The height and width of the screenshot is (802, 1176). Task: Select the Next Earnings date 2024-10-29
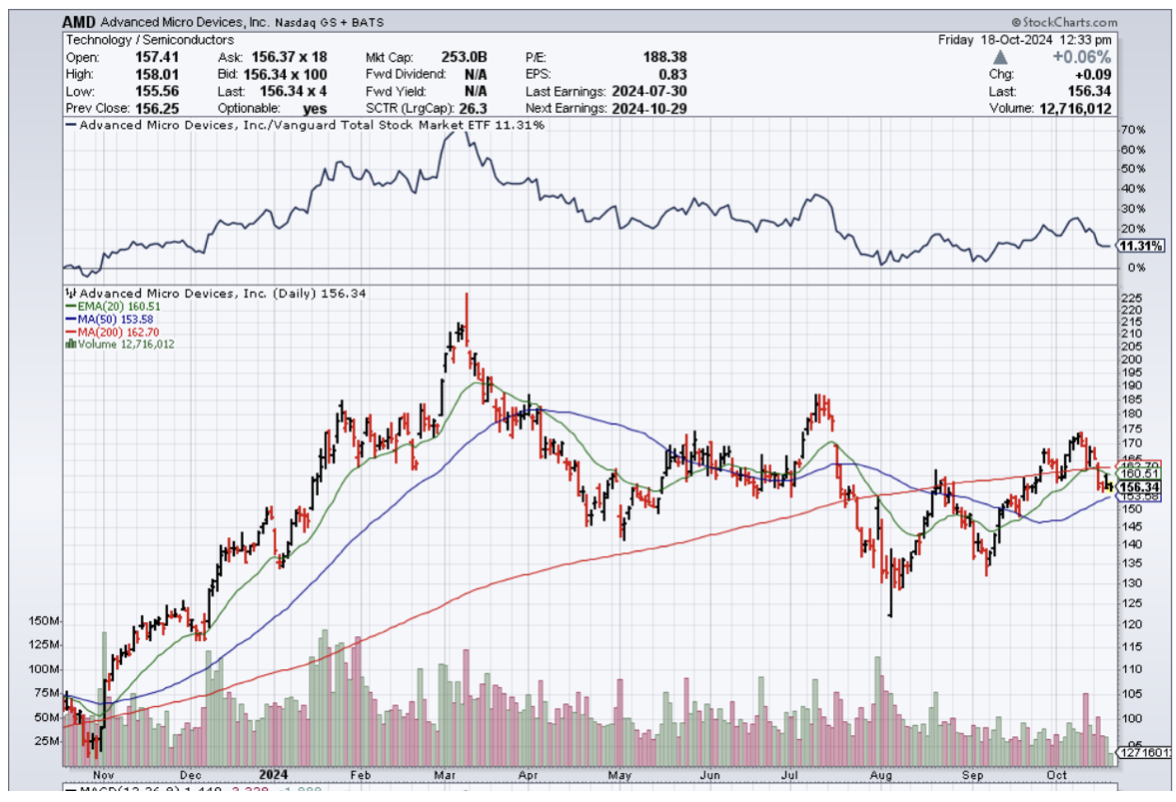click(x=649, y=109)
